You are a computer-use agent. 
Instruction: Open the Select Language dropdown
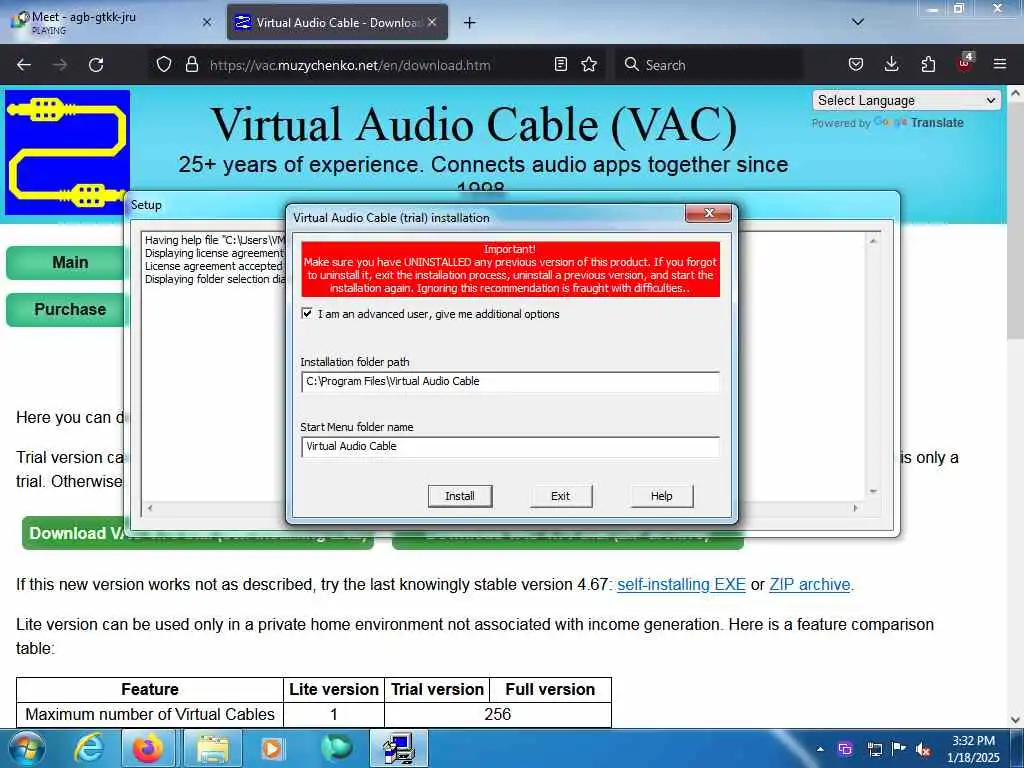(x=906, y=101)
